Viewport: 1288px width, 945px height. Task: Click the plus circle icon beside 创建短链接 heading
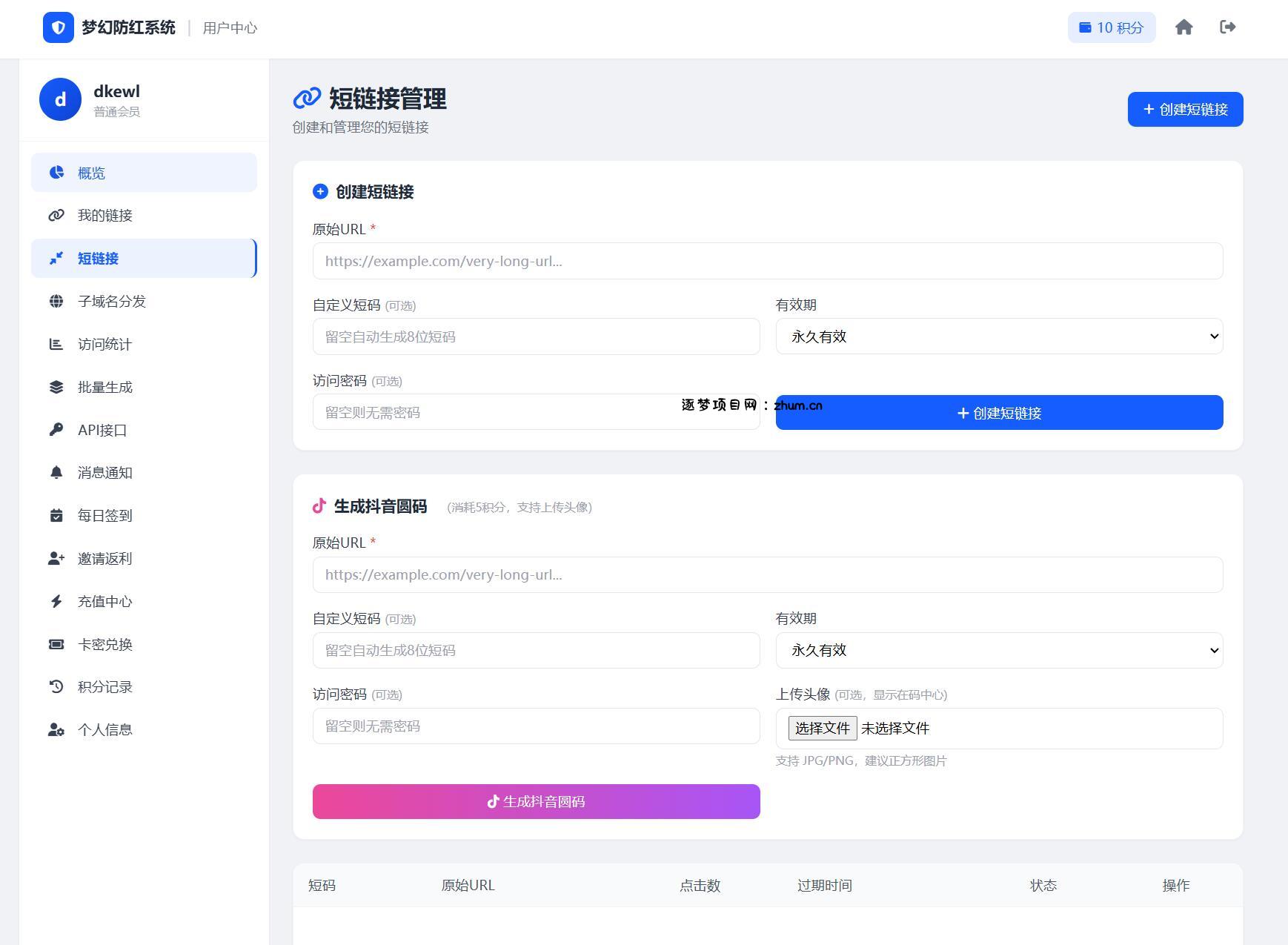(320, 192)
